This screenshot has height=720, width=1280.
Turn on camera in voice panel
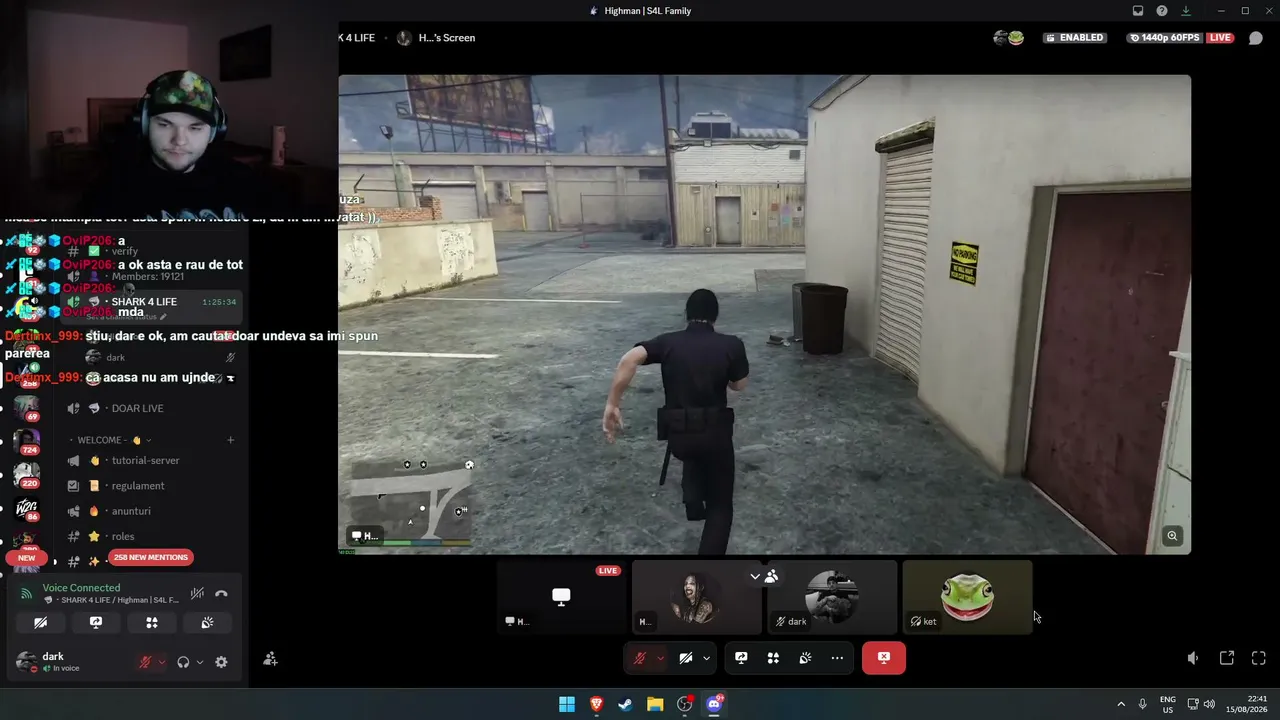40,622
